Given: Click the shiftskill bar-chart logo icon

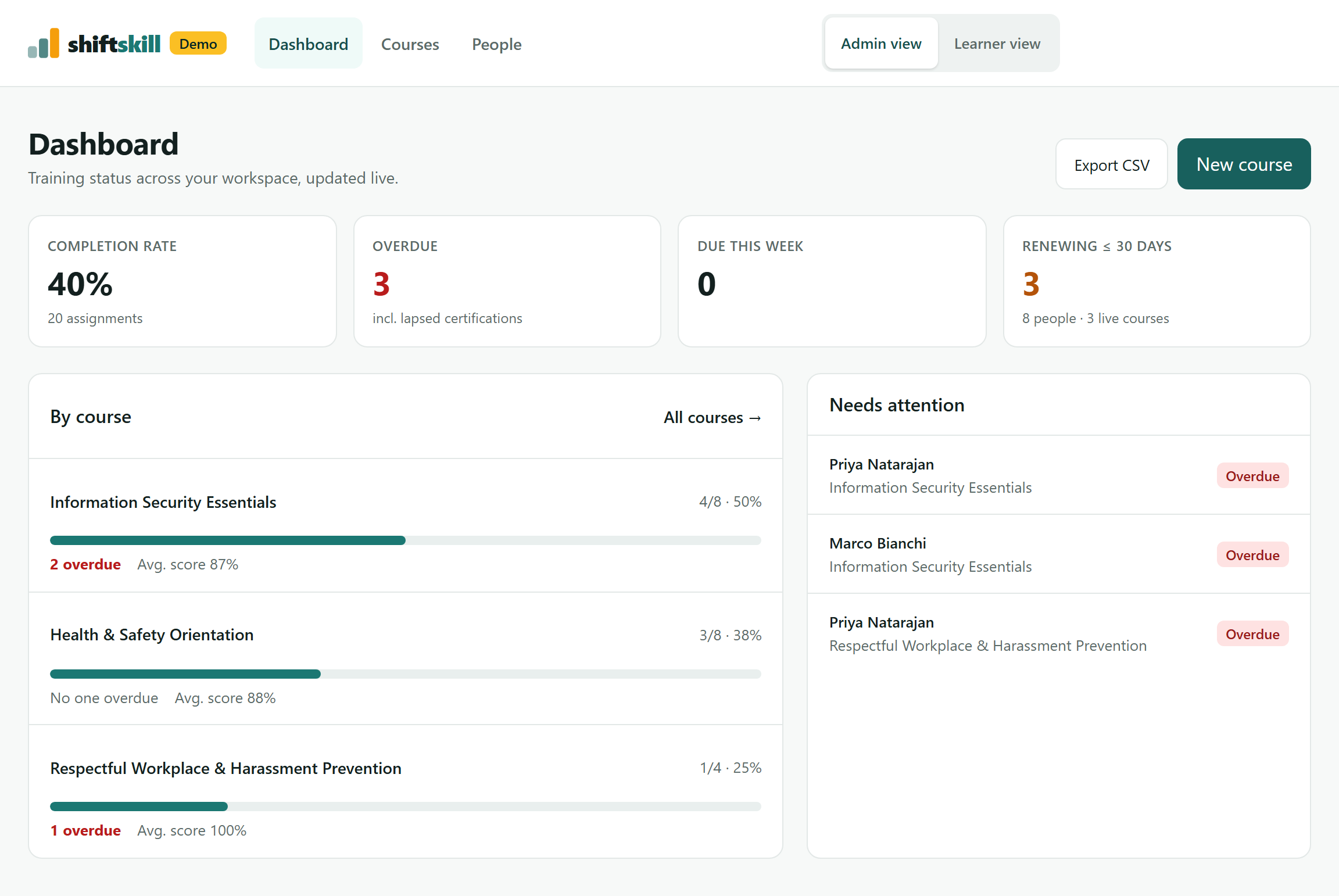Looking at the screenshot, I should tap(44, 43).
